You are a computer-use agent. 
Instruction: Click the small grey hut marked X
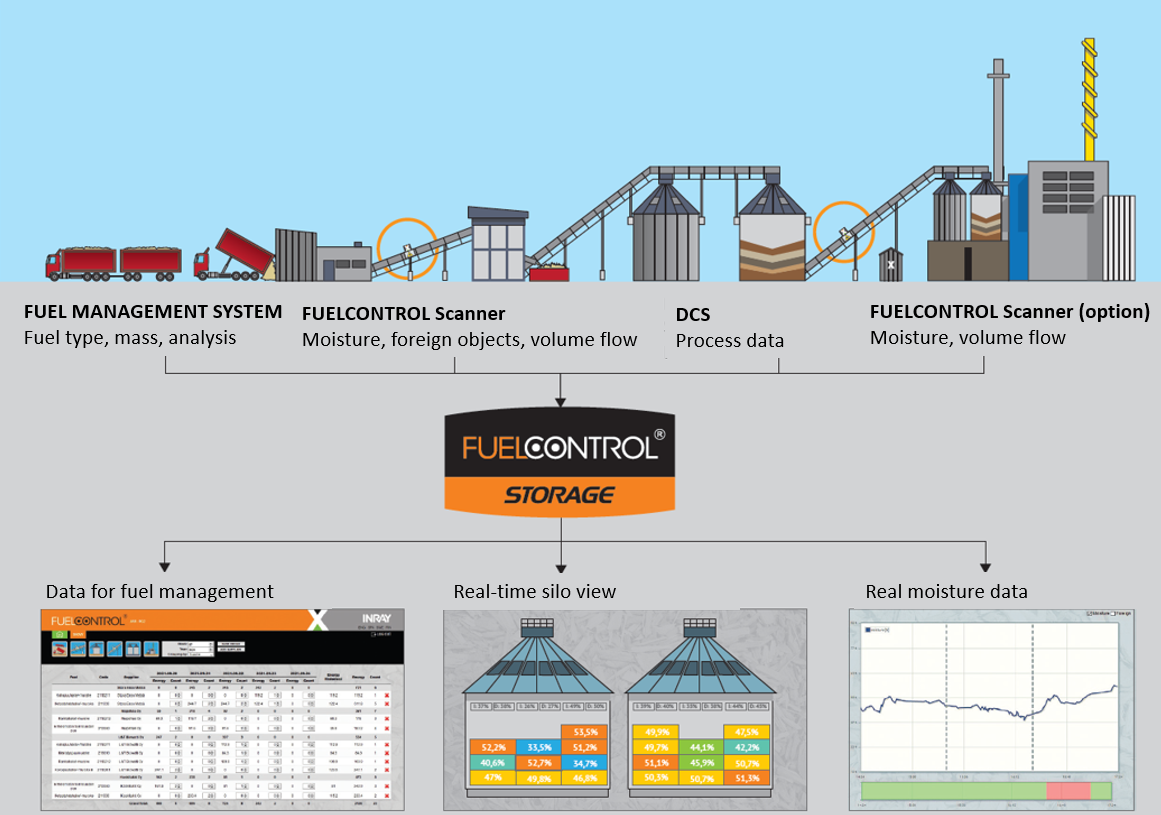tap(891, 264)
